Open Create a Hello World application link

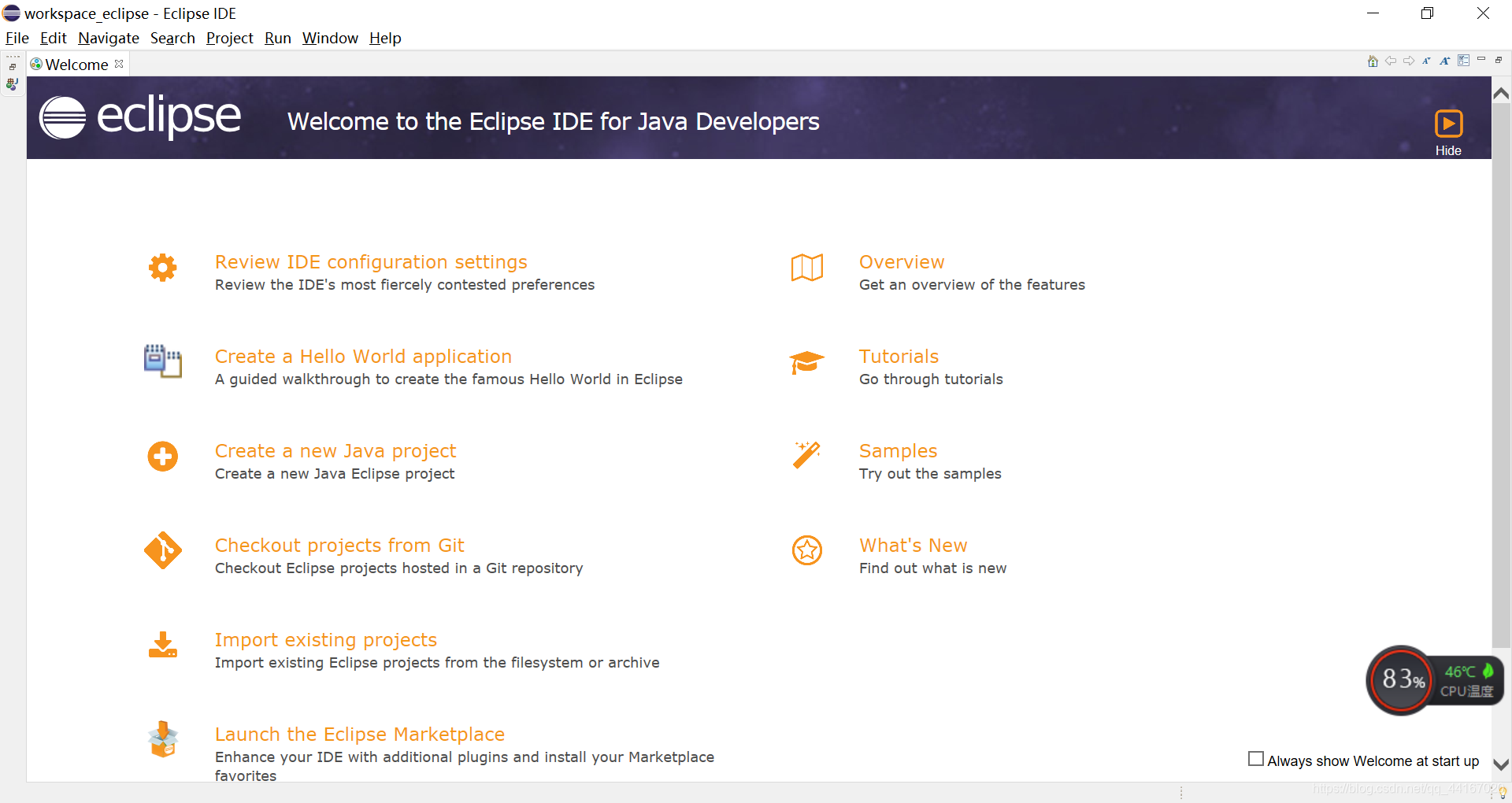pos(363,357)
